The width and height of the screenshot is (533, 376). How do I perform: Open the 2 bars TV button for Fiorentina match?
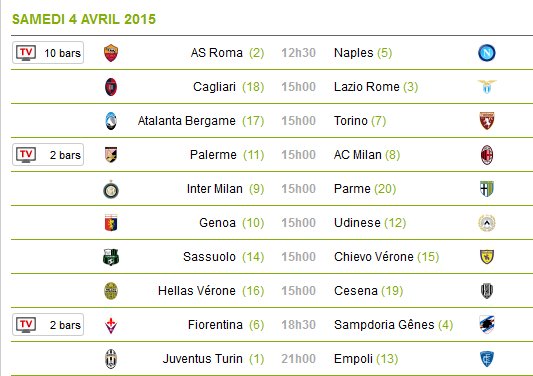pos(48,325)
